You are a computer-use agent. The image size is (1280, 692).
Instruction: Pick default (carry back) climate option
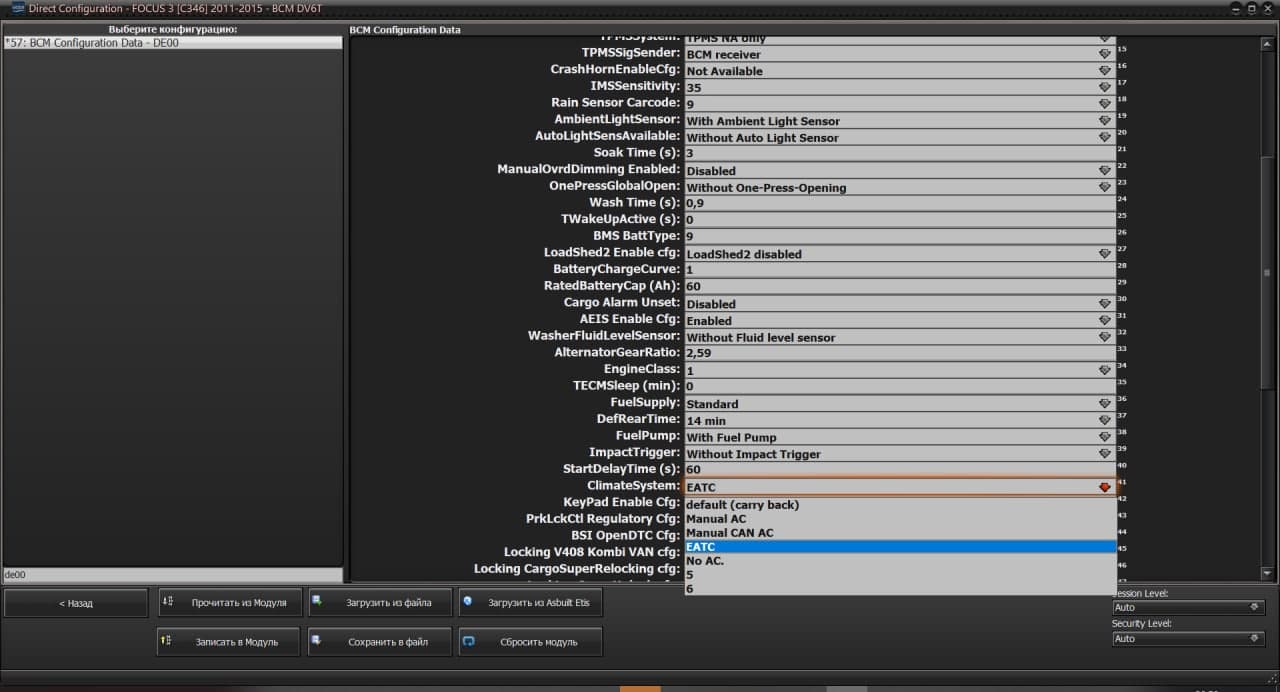click(742, 505)
